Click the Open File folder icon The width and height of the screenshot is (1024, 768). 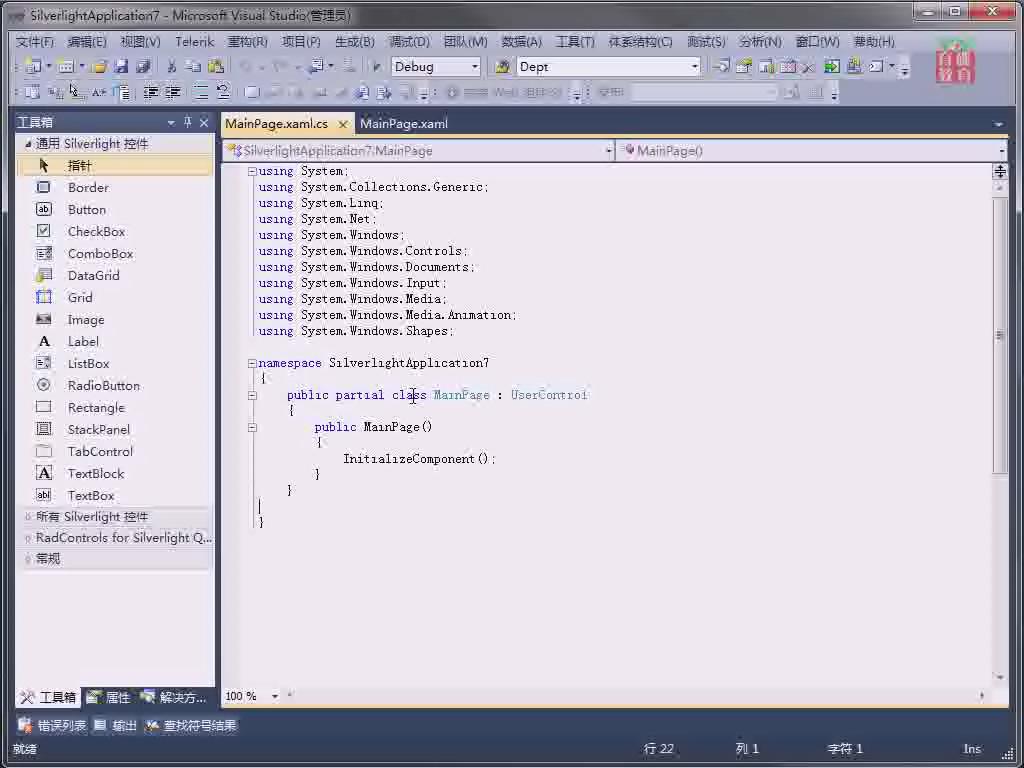point(99,67)
